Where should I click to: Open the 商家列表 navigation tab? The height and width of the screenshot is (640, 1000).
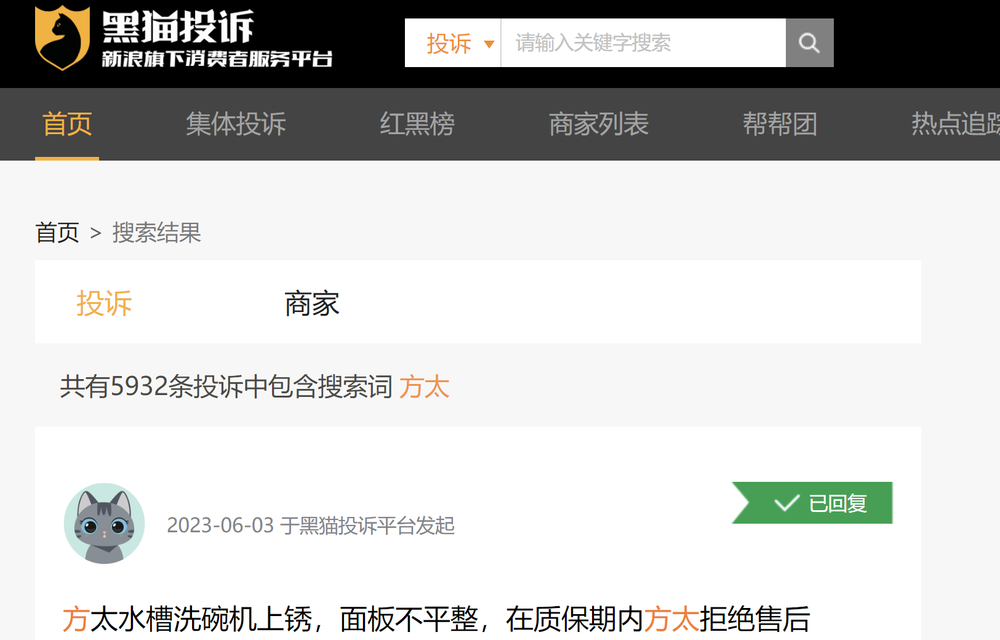[x=599, y=124]
